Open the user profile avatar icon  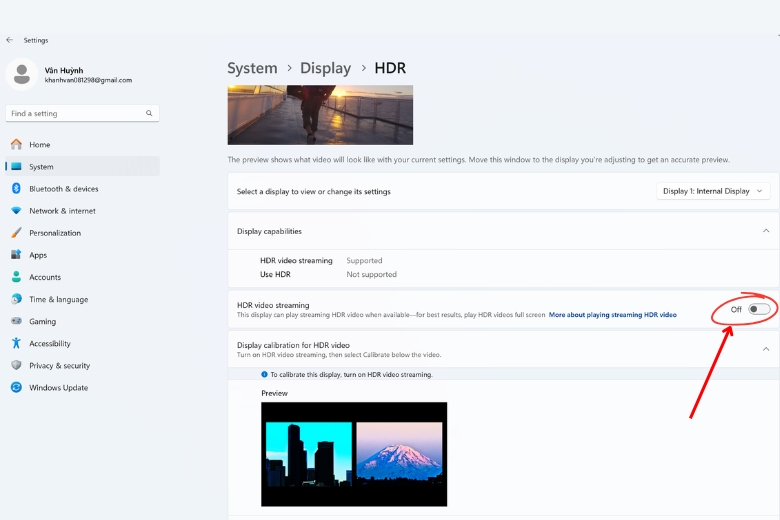[x=21, y=74]
